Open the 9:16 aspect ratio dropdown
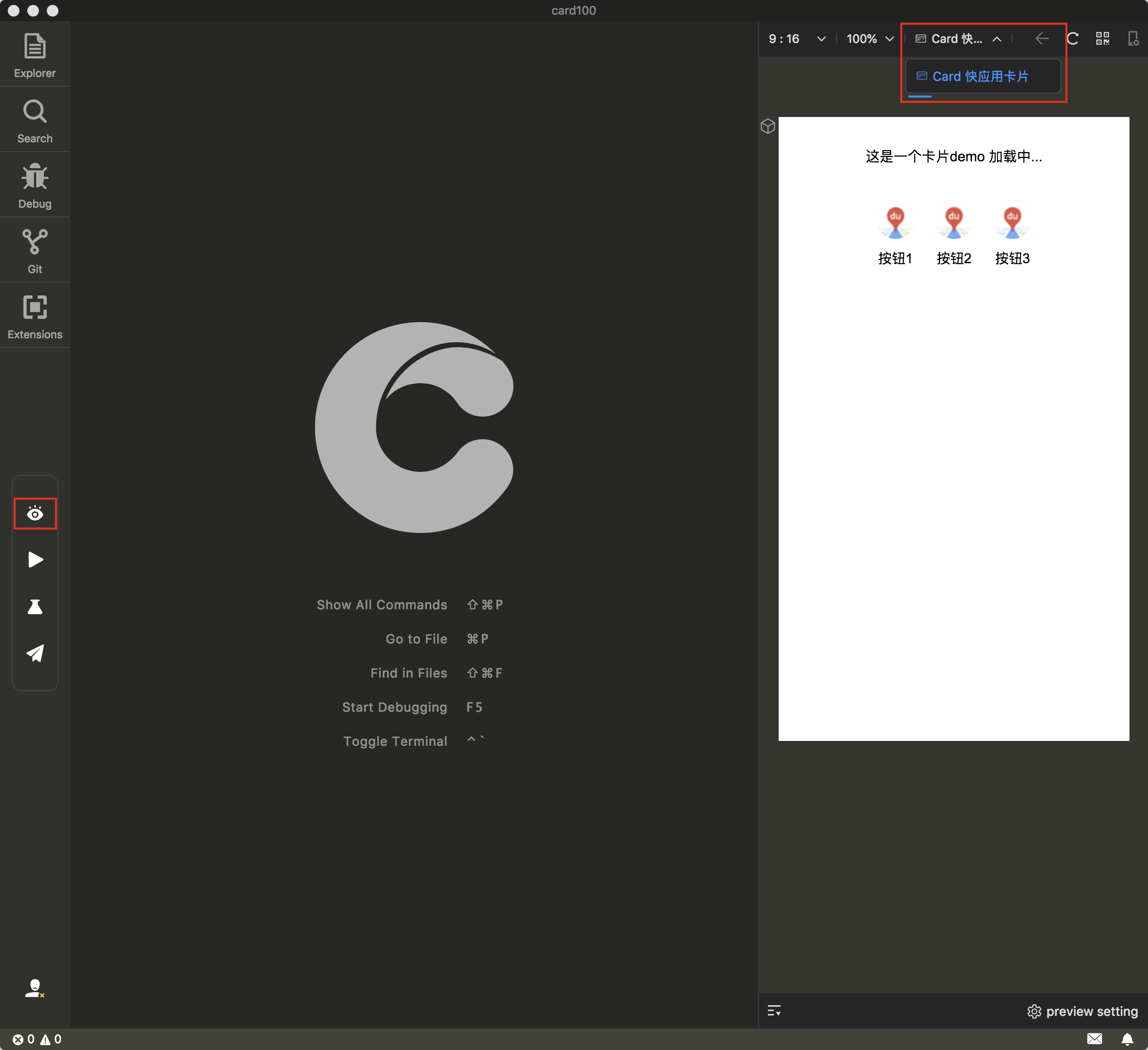The height and width of the screenshot is (1050, 1148). (797, 39)
